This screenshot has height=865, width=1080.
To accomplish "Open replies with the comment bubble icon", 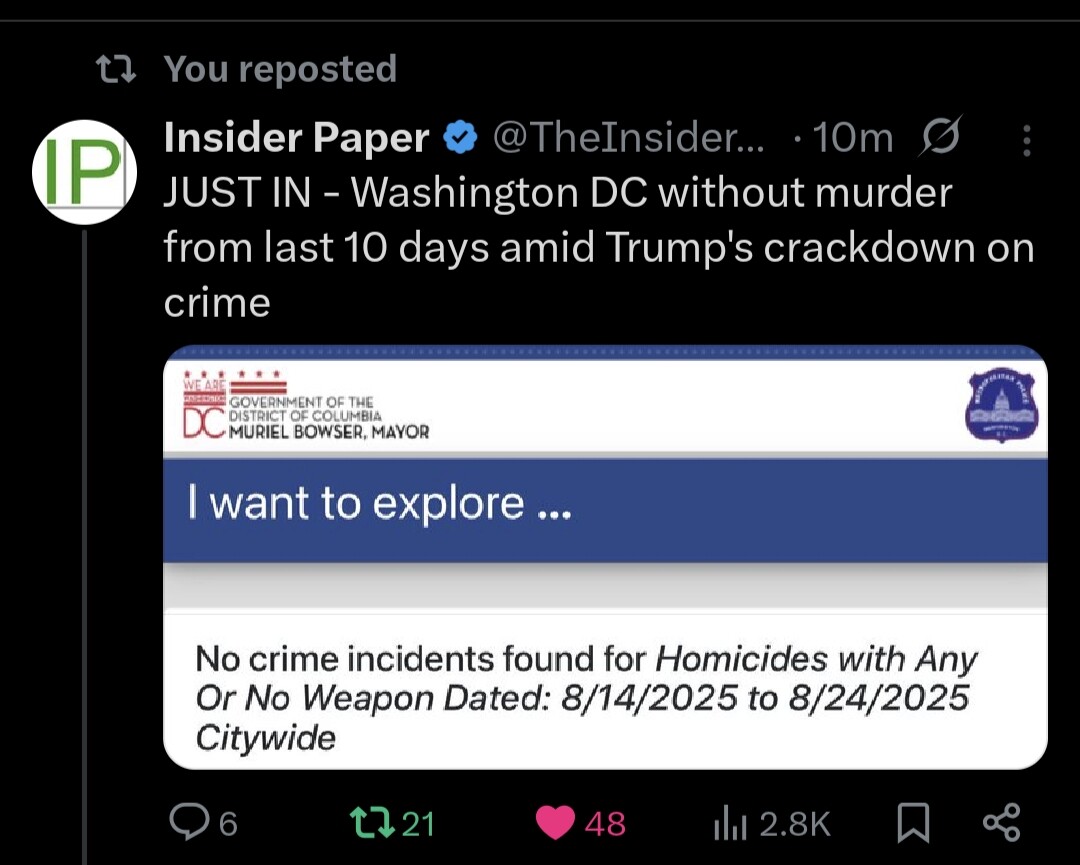I will 188,823.
